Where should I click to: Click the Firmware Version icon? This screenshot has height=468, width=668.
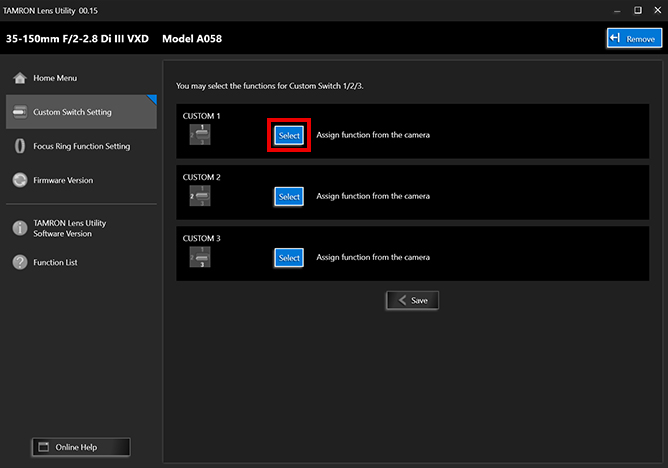pyautogui.click(x=19, y=181)
